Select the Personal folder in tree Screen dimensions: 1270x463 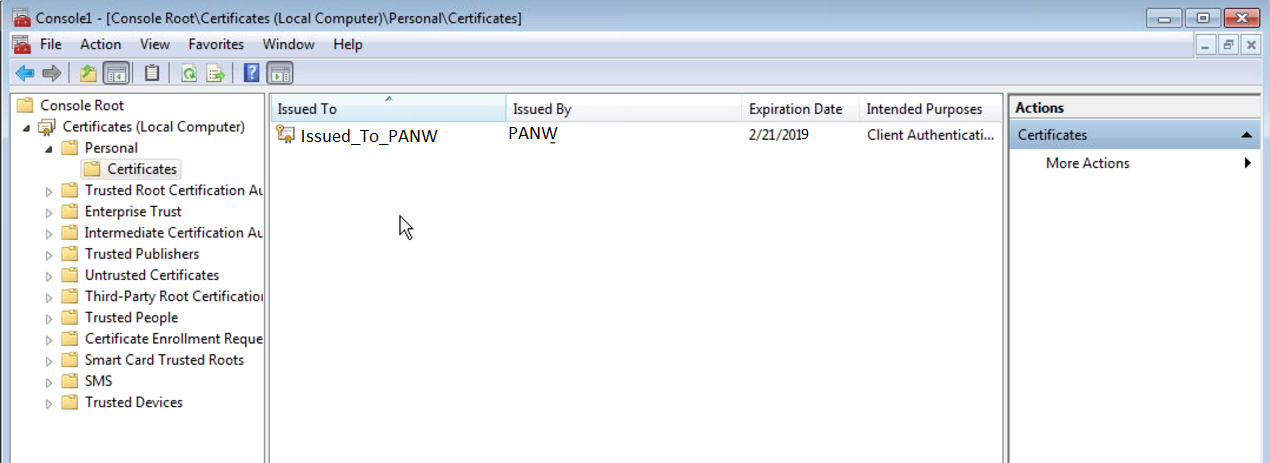click(x=111, y=148)
